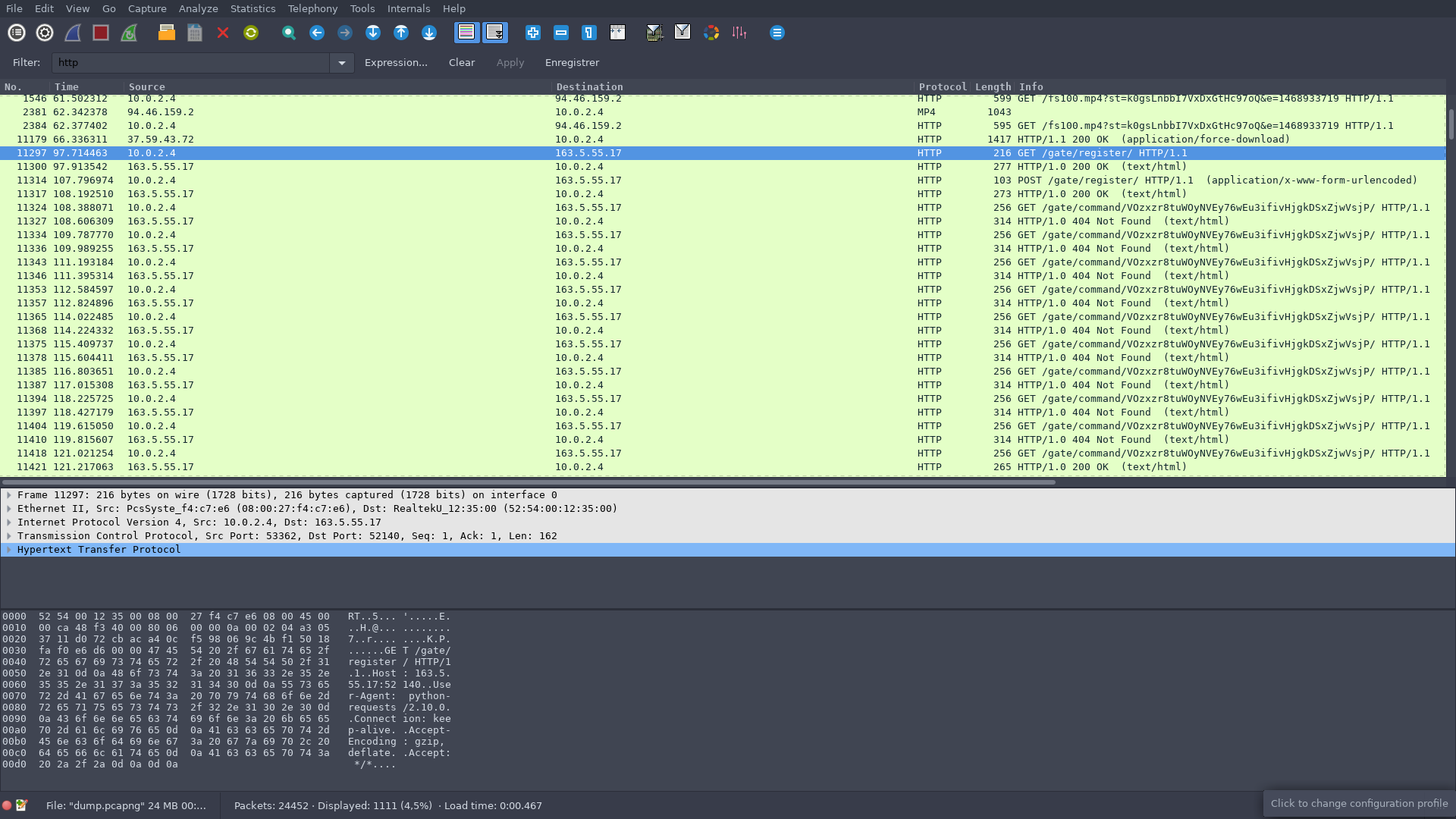Reset zoom to normal size icon
This screenshot has width=1456, height=819.
(589, 33)
